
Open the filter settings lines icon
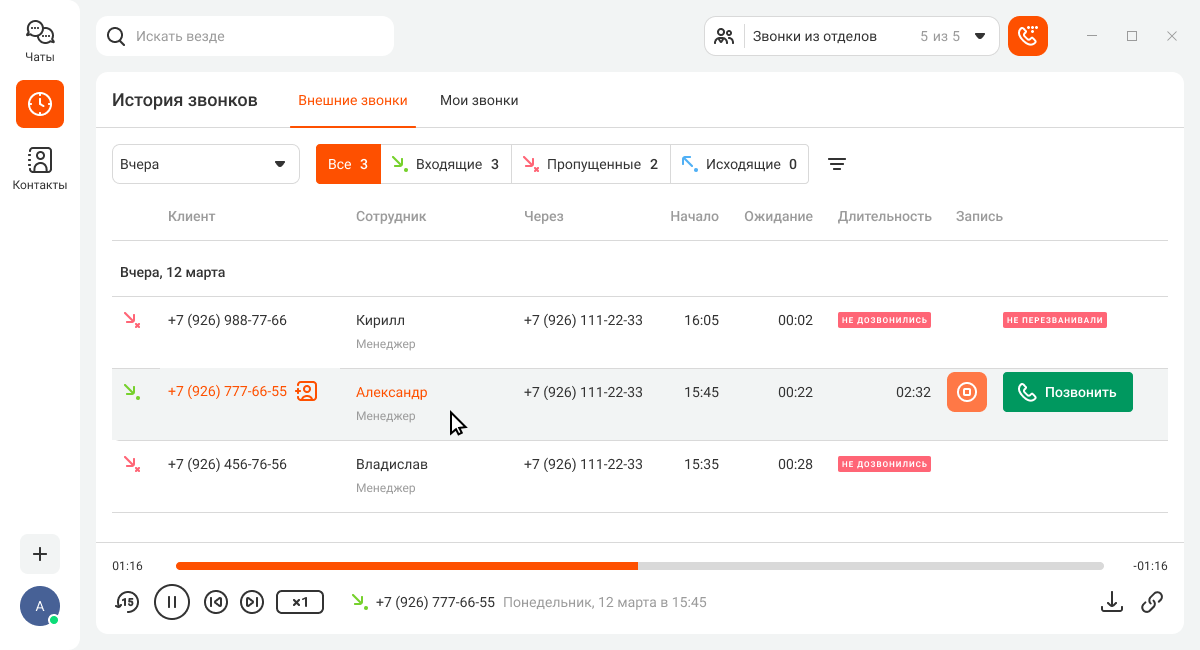click(x=837, y=164)
